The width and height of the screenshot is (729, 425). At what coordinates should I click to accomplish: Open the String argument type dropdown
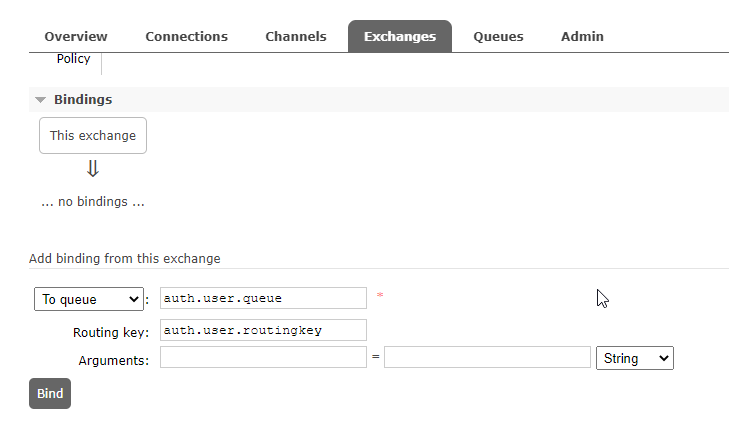coord(634,358)
